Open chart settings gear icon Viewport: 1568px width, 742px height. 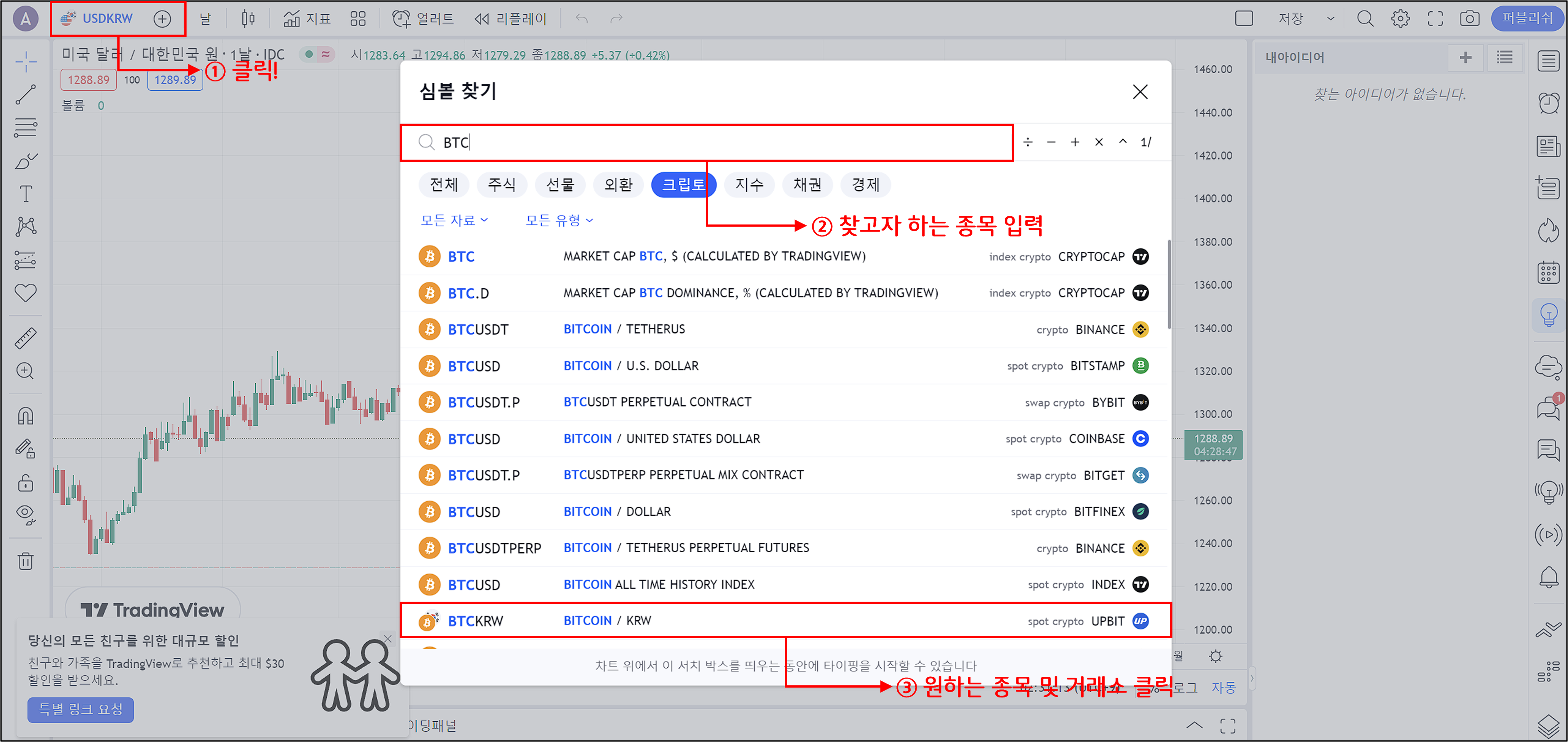(1400, 19)
